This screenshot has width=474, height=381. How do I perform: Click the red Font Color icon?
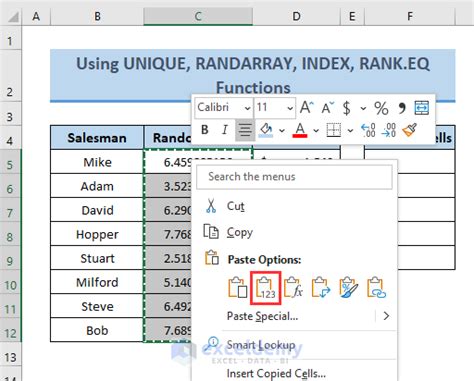click(300, 130)
